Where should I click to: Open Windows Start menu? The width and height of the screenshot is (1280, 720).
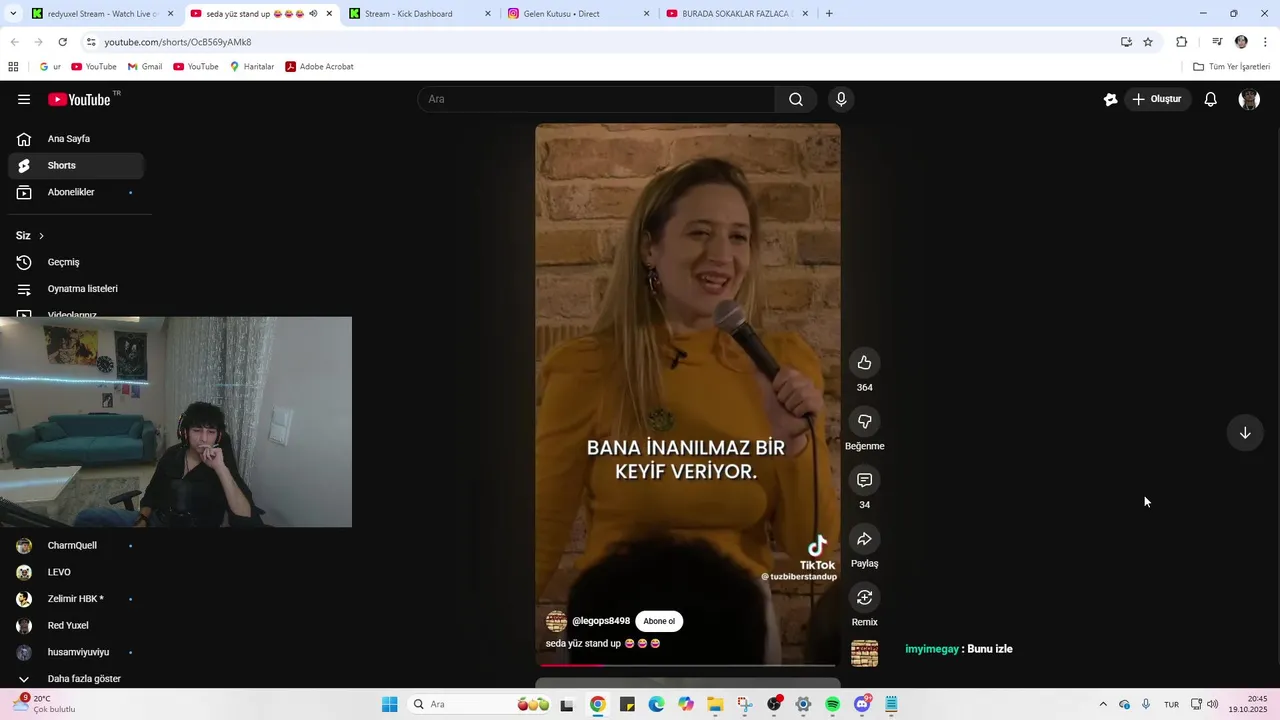(x=390, y=705)
